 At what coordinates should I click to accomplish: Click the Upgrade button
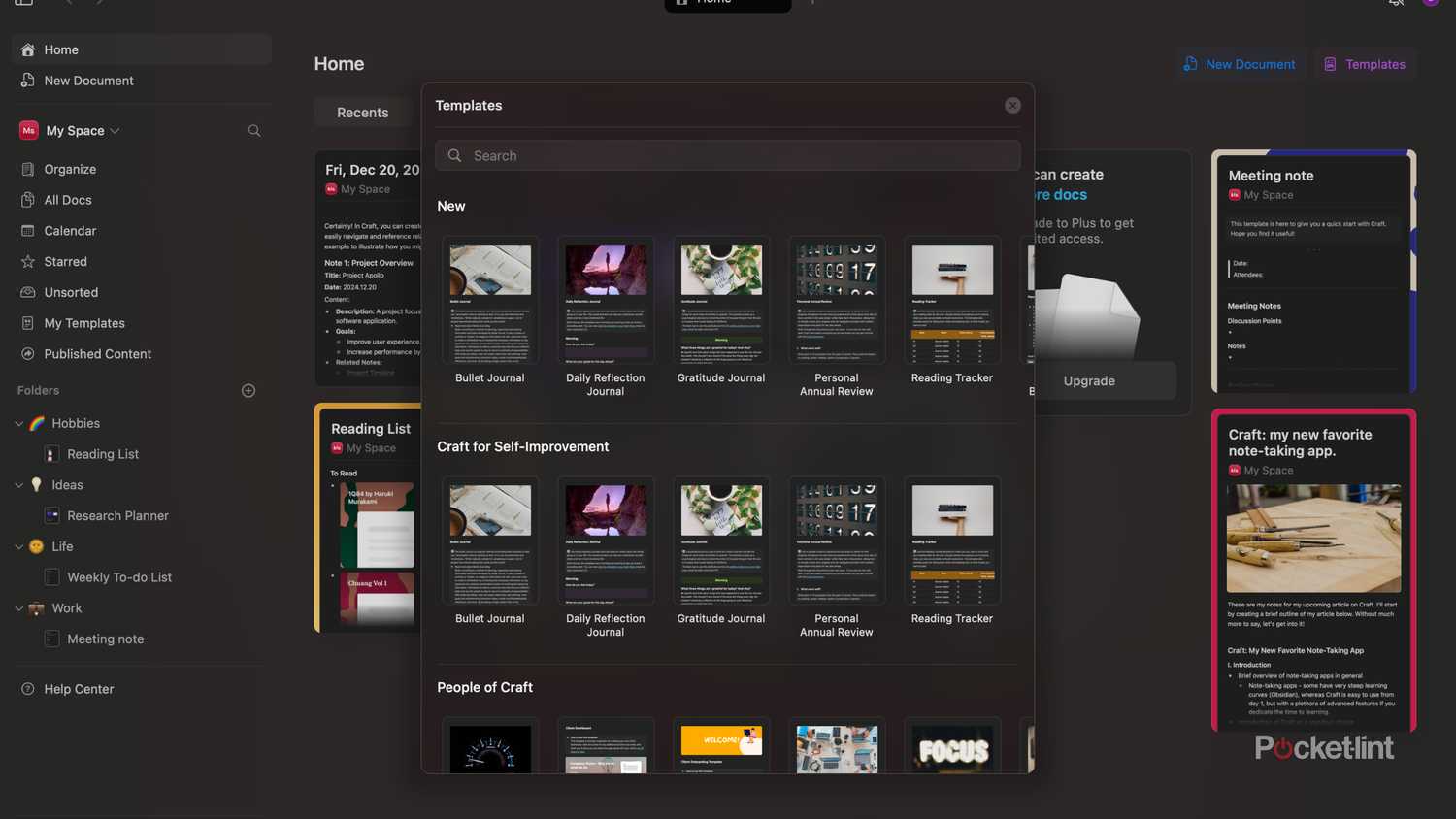(x=1088, y=380)
